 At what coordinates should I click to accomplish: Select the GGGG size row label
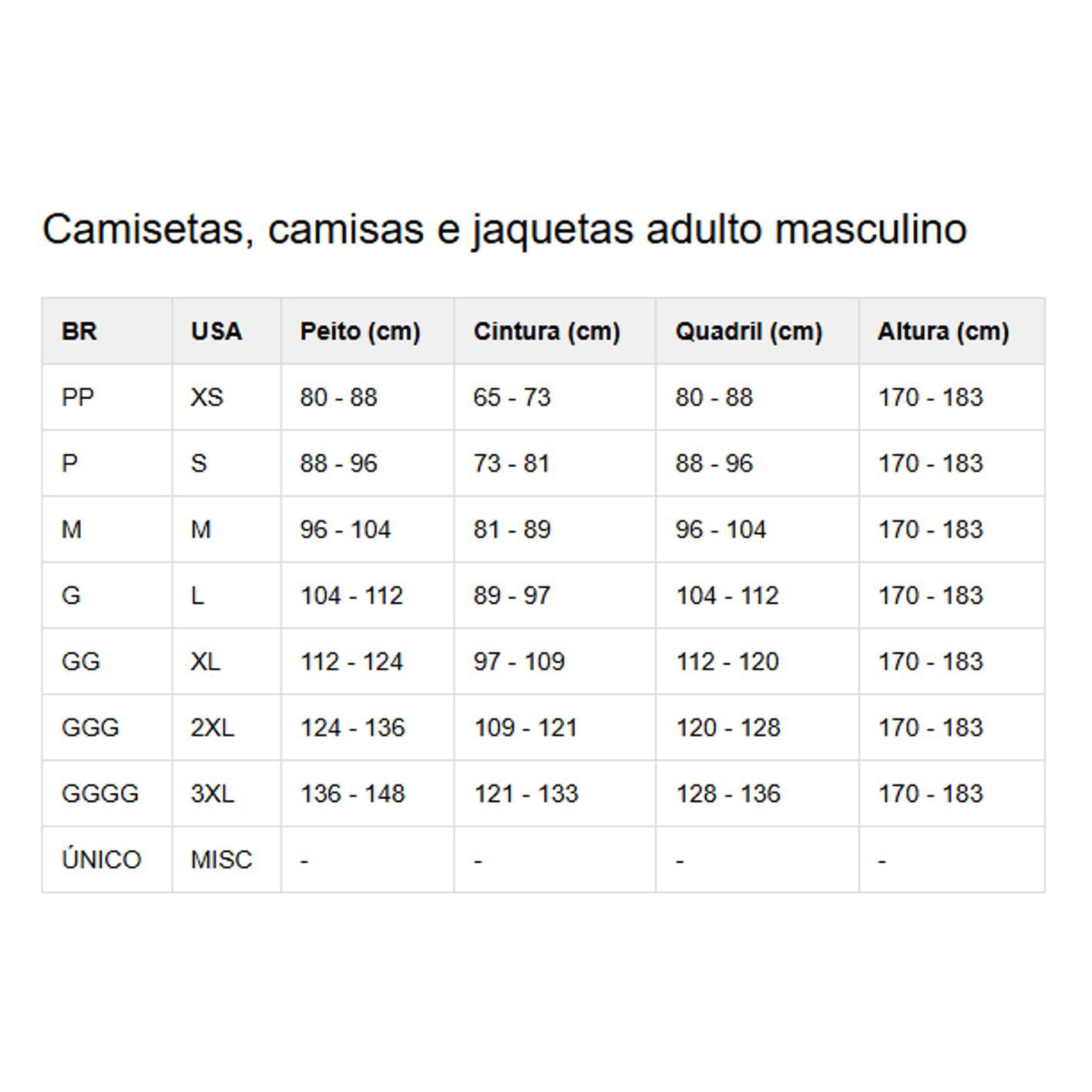[x=100, y=794]
